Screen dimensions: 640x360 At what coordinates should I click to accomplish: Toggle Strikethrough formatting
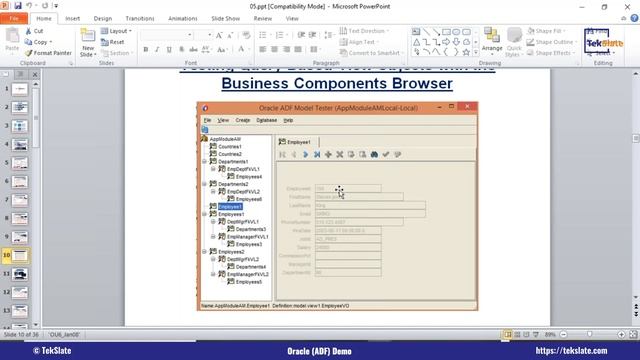click(x=193, y=49)
